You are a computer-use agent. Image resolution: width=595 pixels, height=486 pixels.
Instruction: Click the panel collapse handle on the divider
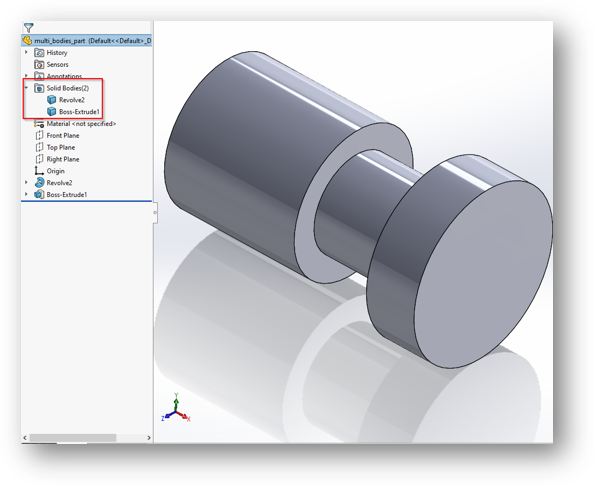point(155,212)
